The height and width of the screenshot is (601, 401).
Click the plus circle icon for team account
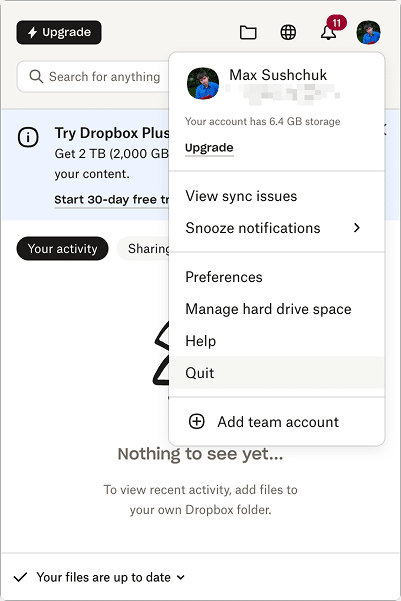[197, 422]
